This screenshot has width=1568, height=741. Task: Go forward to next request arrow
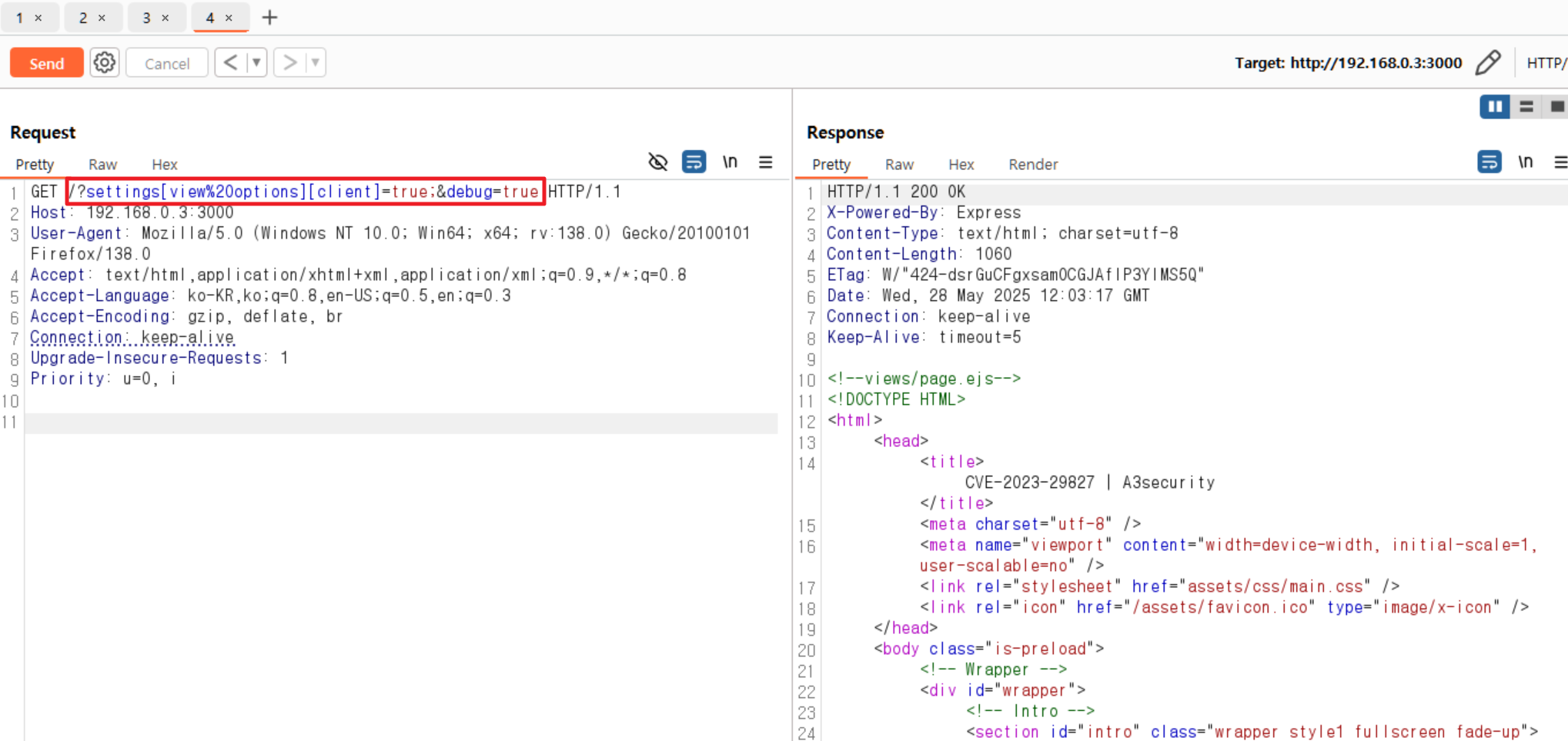pos(289,62)
